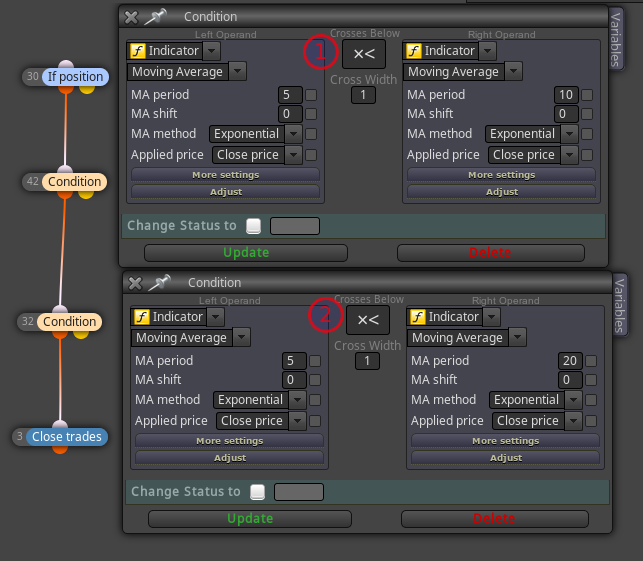Click the Crosses Below operator in lower panel
Screen dimensions: 643x561
368,320
